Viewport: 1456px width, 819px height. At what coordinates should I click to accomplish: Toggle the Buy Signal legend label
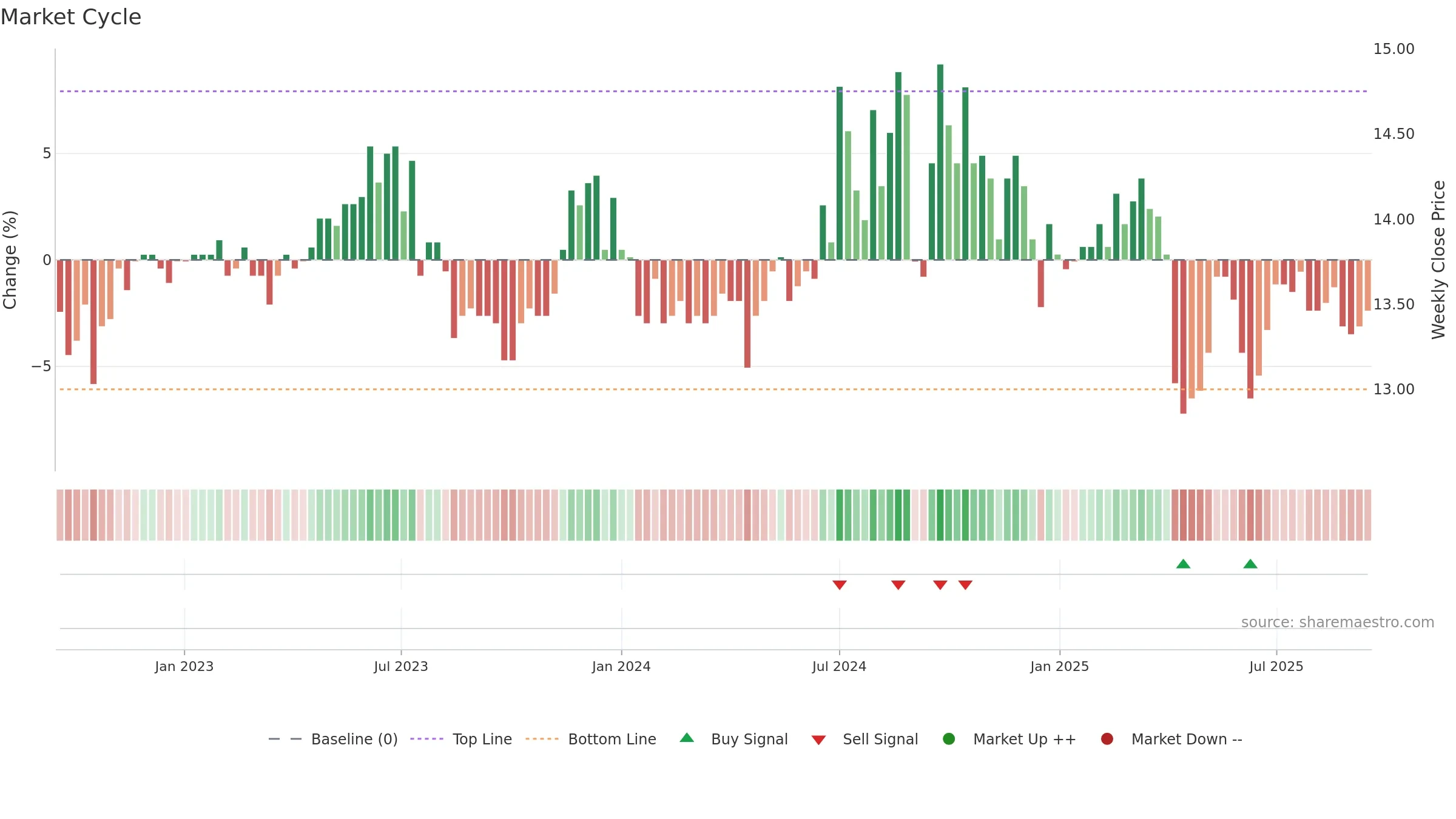point(749,740)
